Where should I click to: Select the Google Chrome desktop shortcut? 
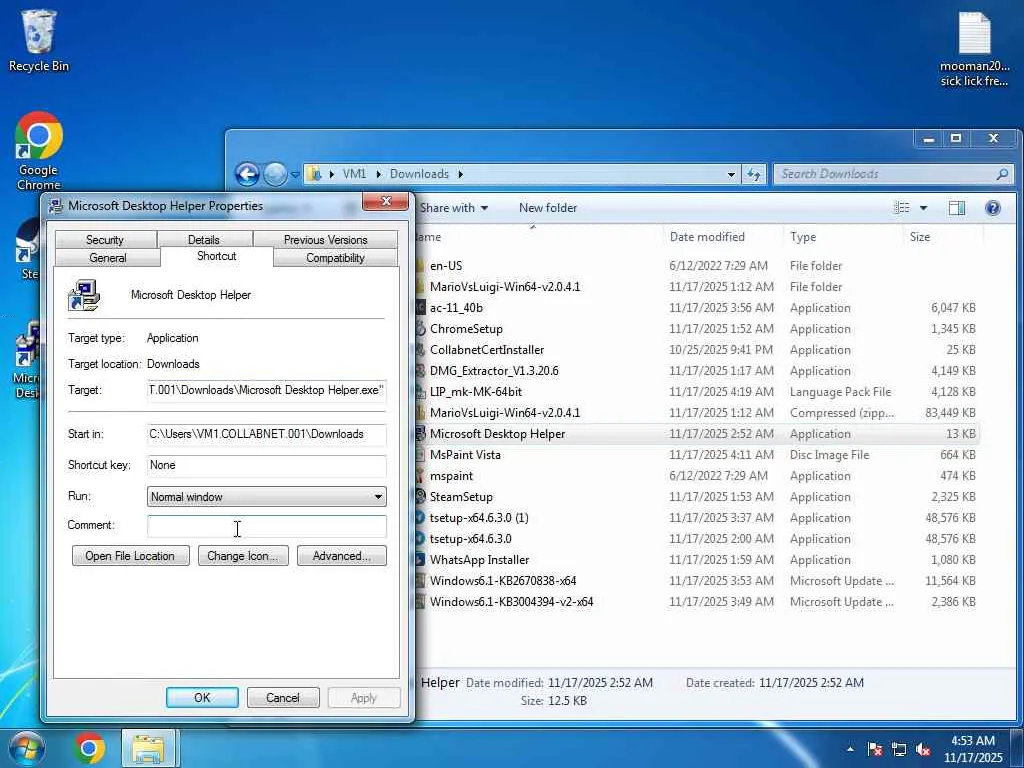click(x=39, y=151)
